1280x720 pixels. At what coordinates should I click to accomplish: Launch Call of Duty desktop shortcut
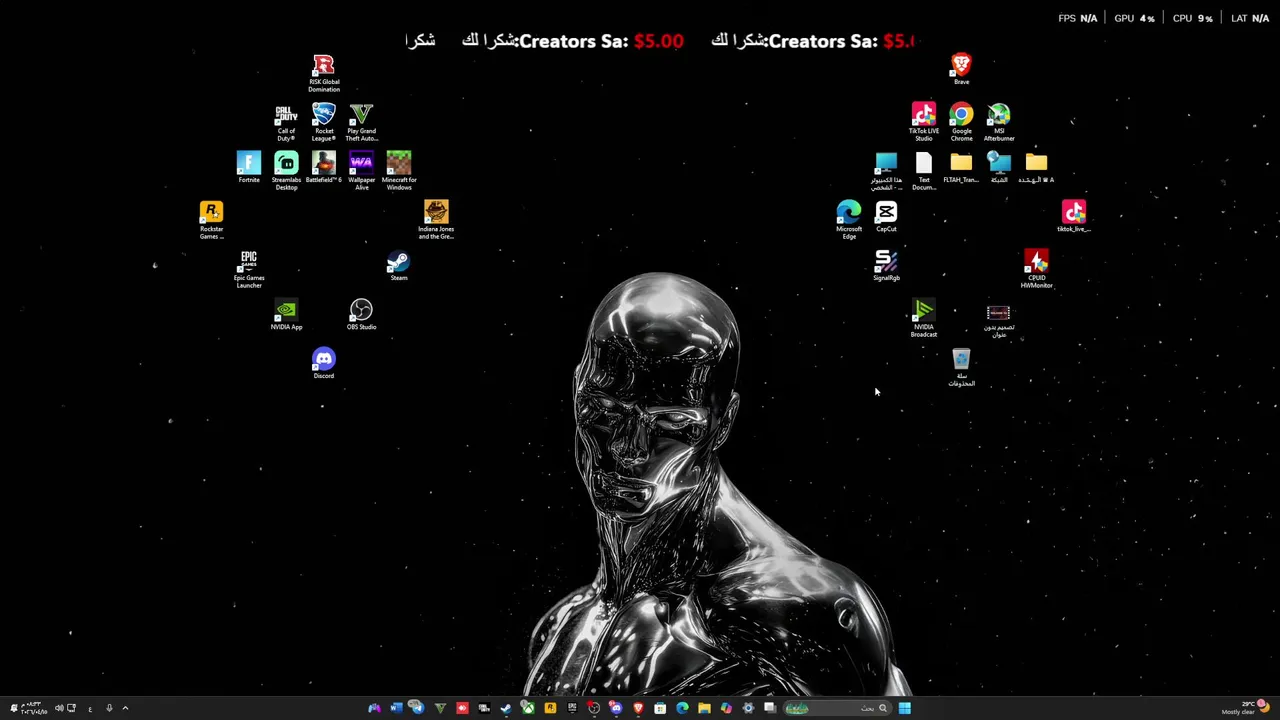click(286, 123)
